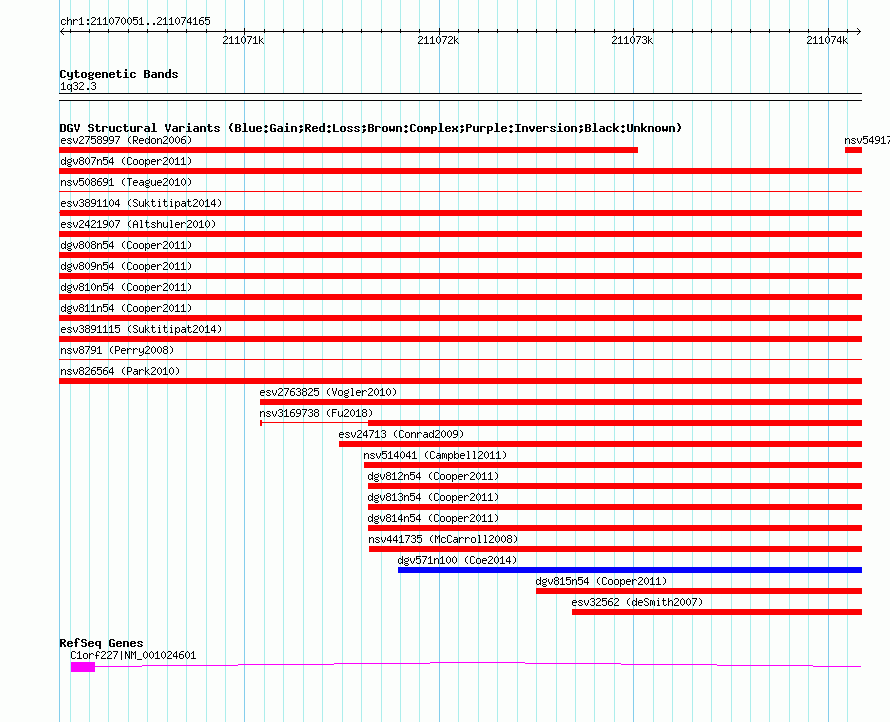Image resolution: width=890 pixels, height=722 pixels.
Task: Click nsv3169738 (Fu2018) label
Action: [x=316, y=413]
